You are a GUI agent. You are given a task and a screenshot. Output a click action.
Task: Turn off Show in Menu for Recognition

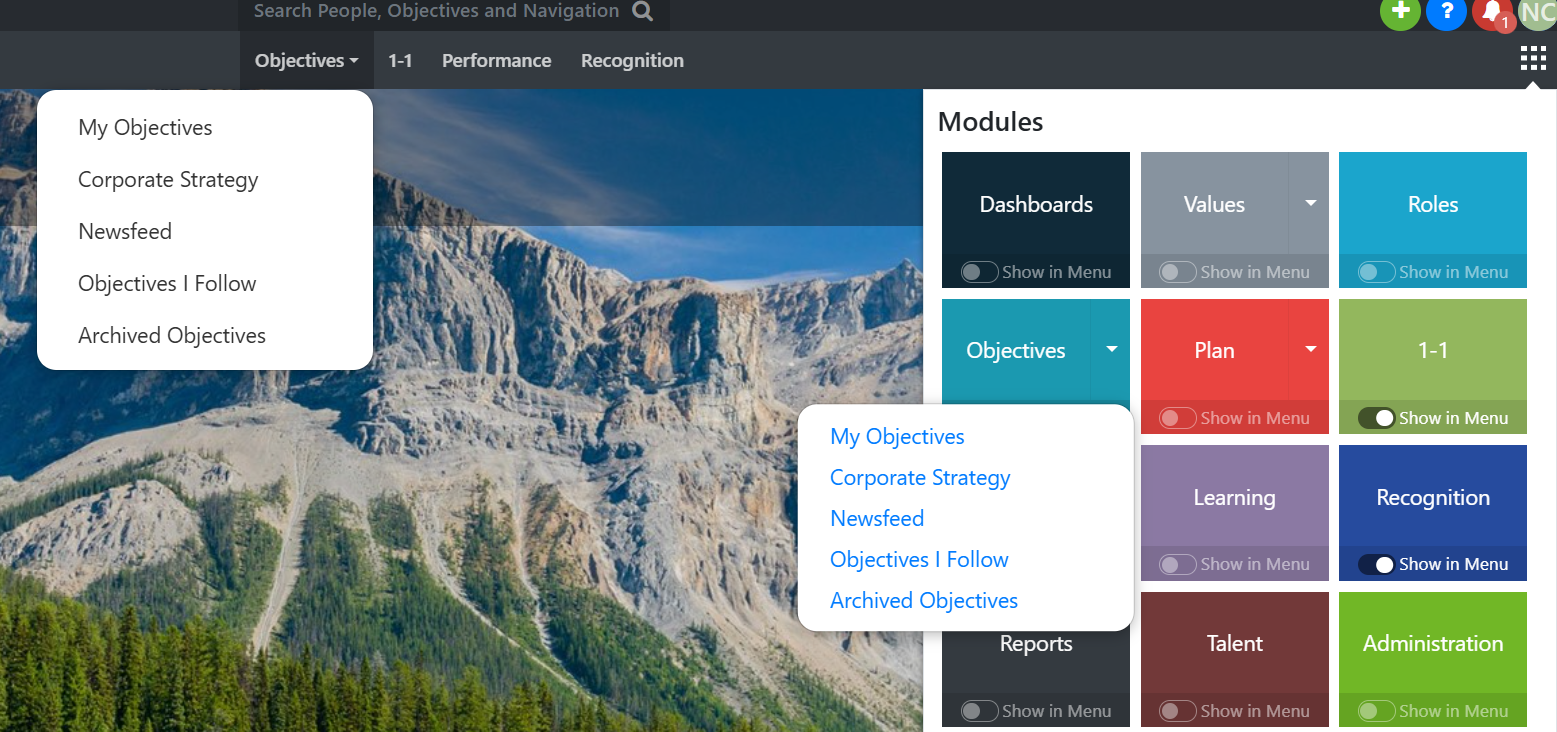1377,564
